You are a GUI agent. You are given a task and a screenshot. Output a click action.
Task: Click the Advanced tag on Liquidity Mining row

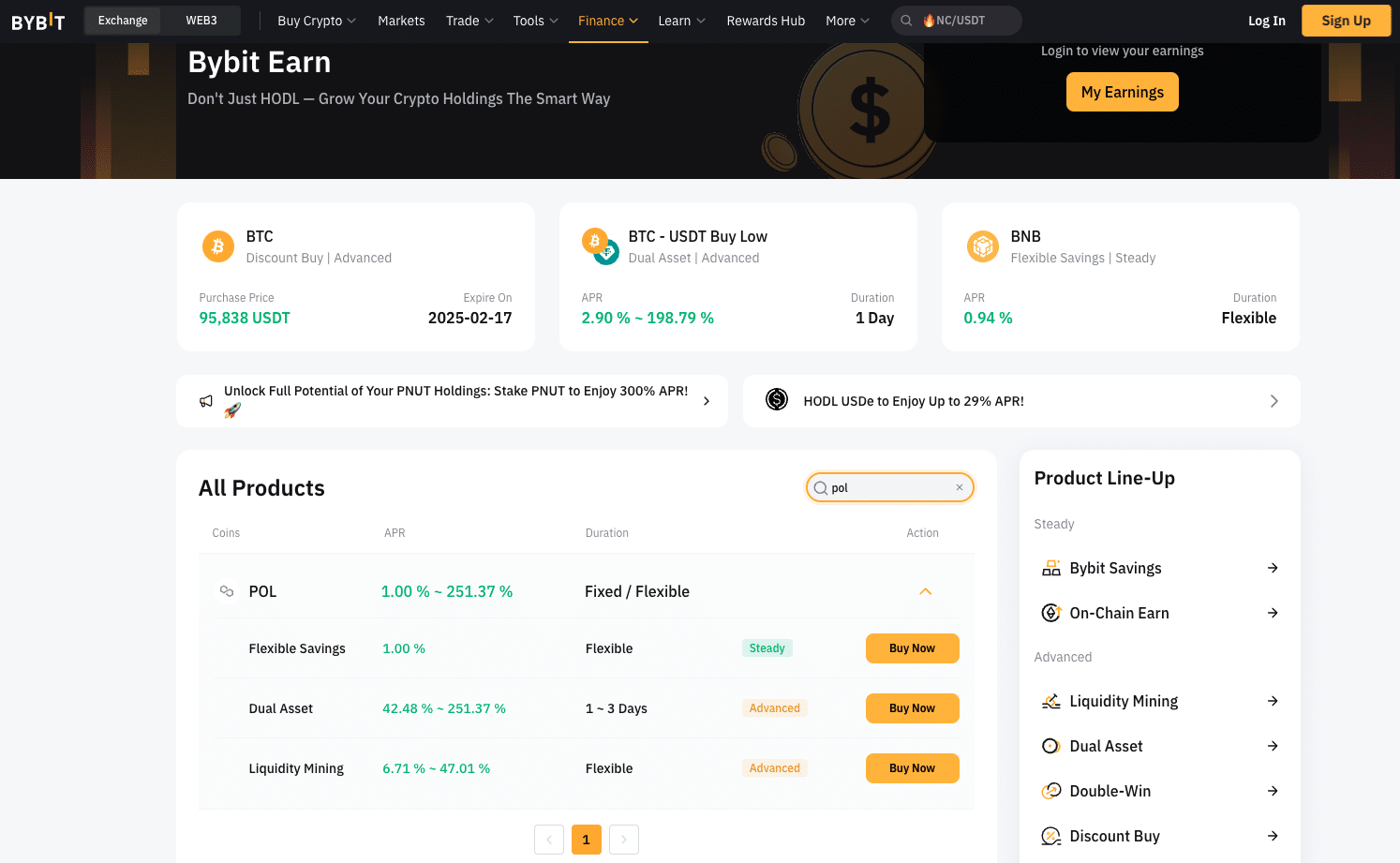pos(775,768)
